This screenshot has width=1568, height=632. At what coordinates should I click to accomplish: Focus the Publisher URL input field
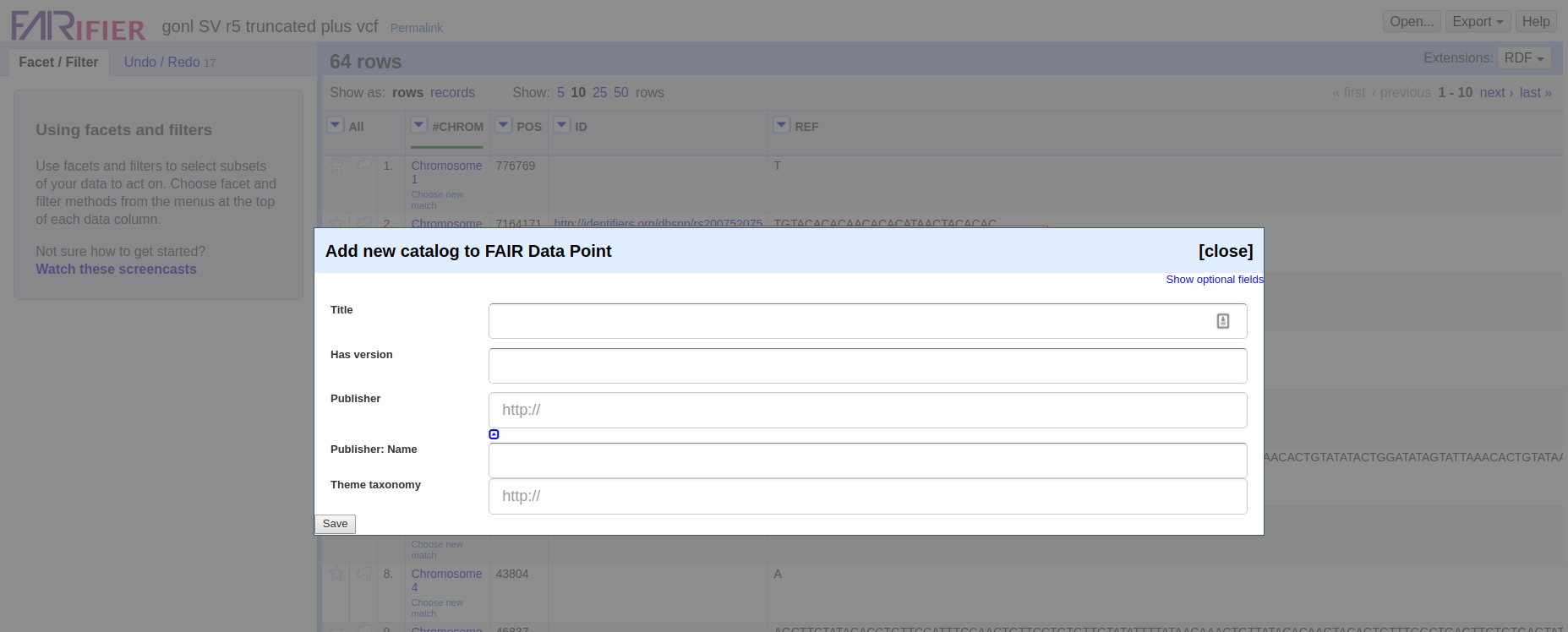[867, 410]
